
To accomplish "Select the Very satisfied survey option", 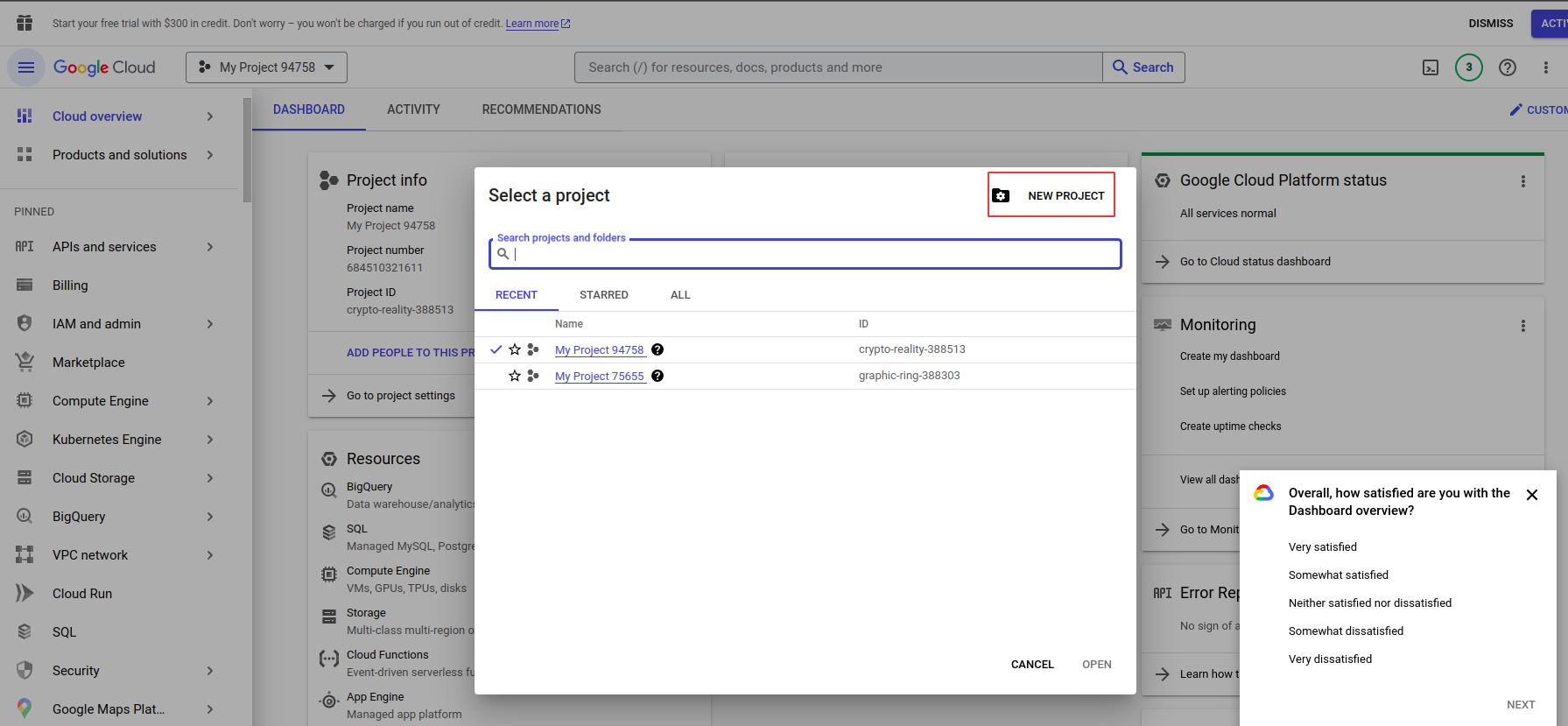I will [1322, 547].
